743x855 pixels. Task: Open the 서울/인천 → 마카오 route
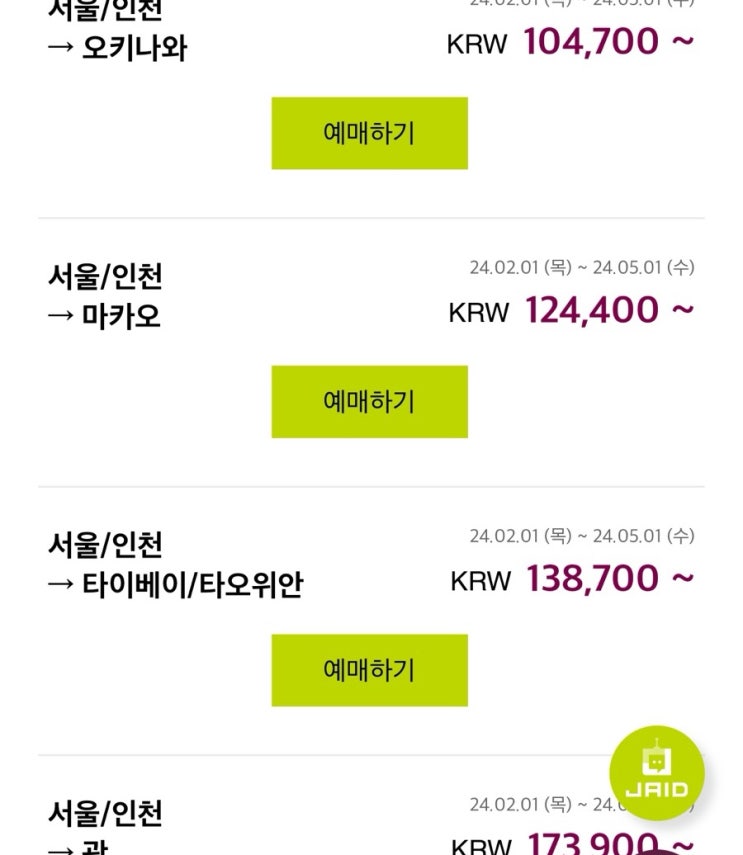coord(104,297)
